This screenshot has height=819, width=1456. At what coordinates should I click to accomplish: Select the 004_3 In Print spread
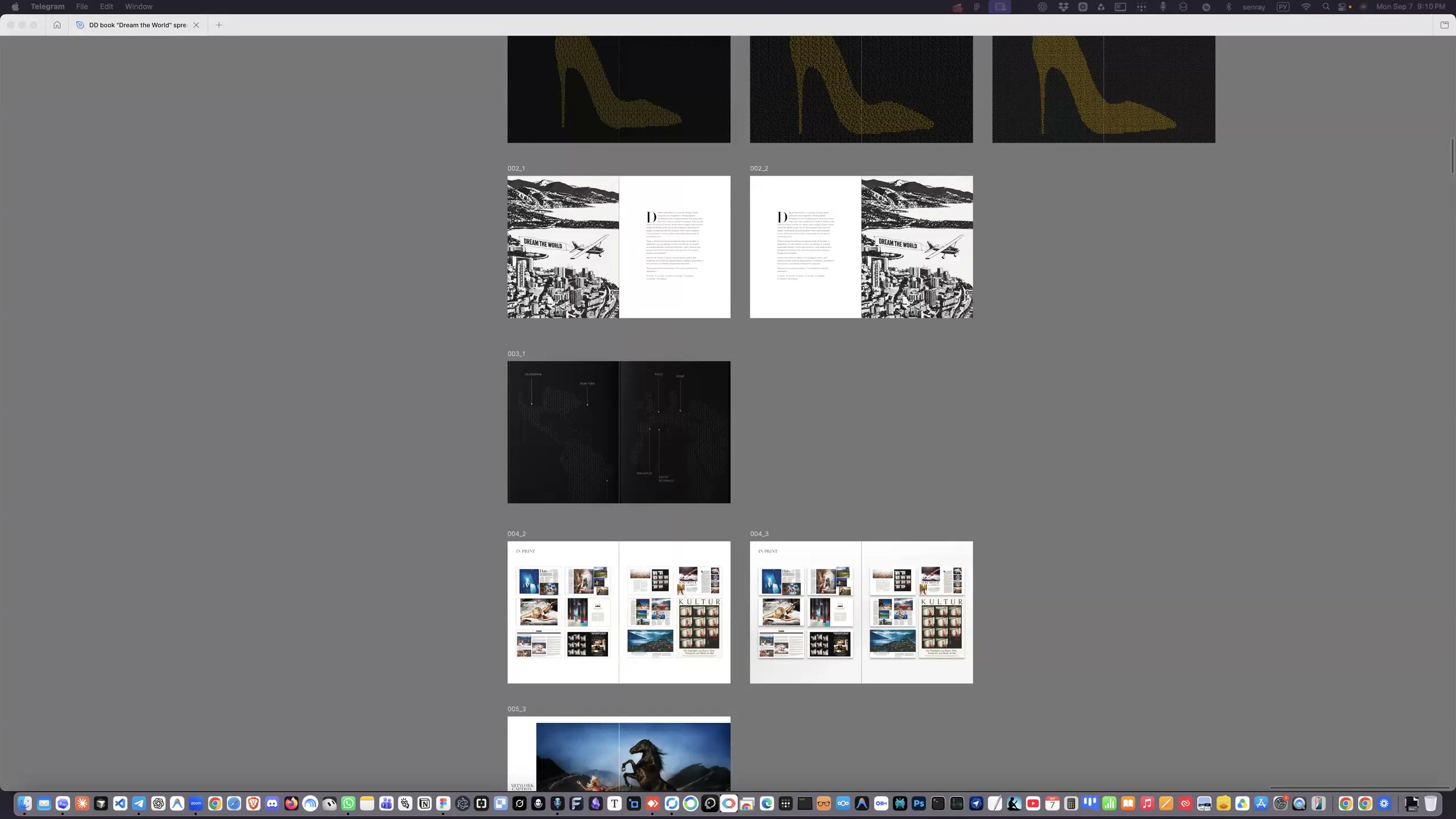click(x=861, y=612)
